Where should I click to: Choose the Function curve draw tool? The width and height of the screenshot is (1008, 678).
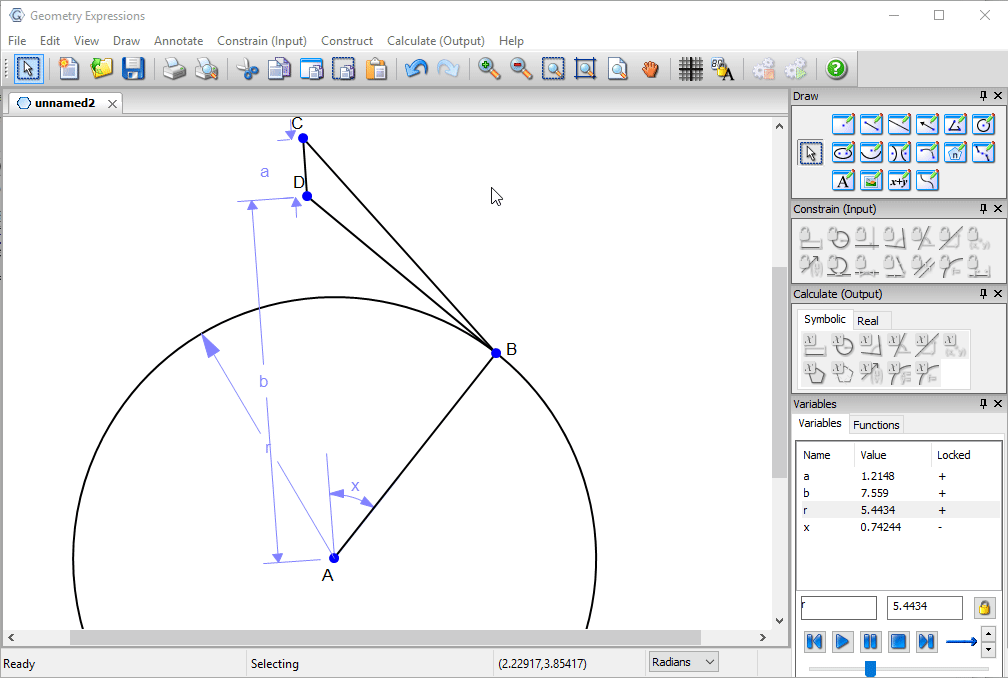click(927, 181)
